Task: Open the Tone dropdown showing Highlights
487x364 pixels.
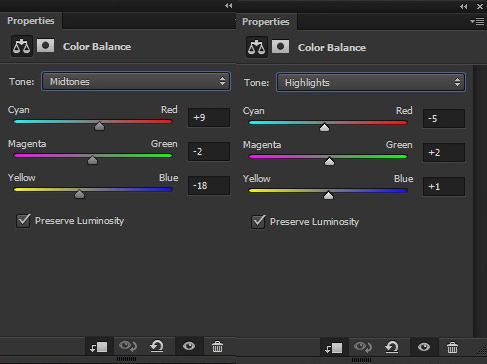Action: (371, 82)
